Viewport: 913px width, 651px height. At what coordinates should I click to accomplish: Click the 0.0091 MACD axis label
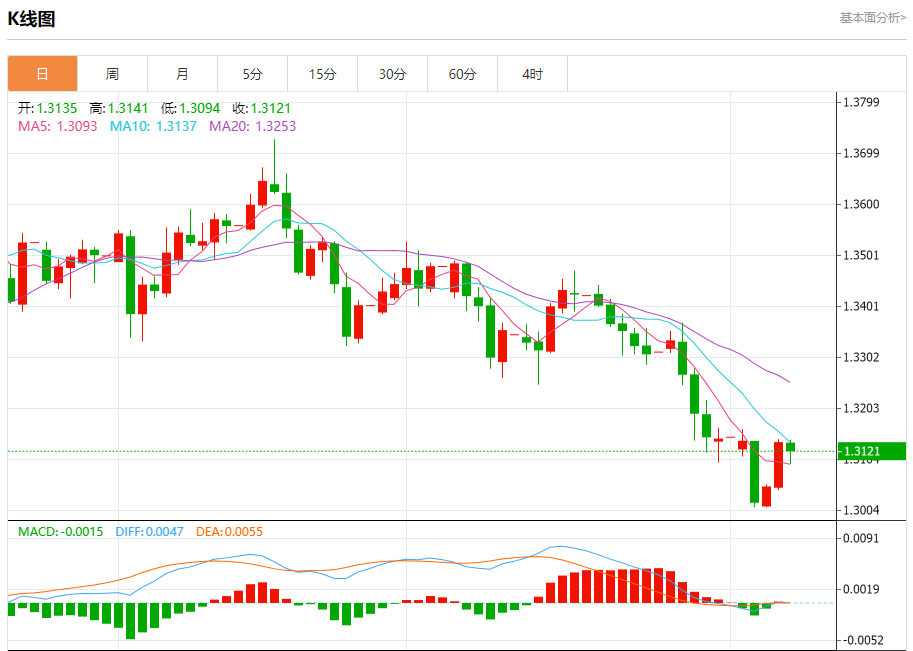[861, 538]
